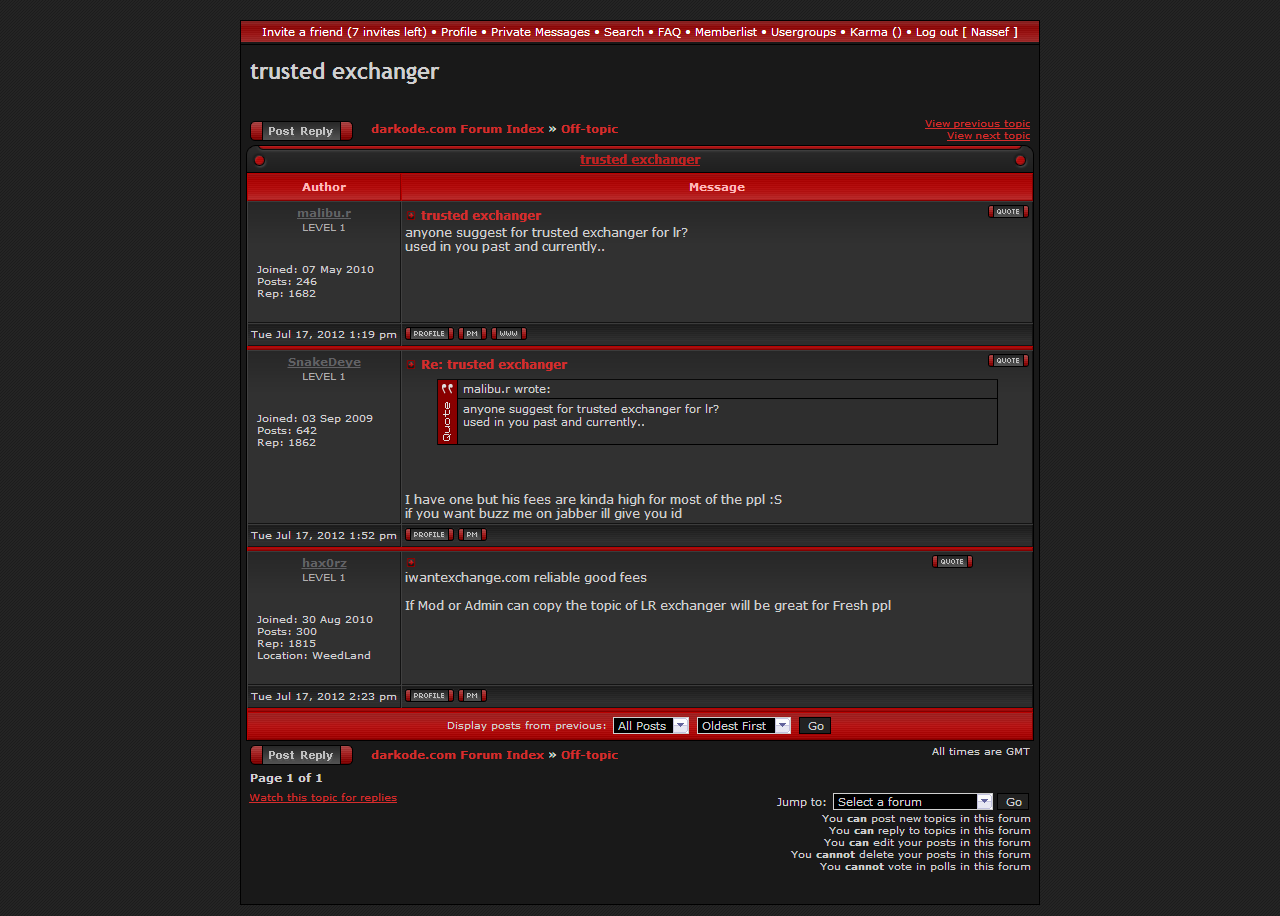Open View previous topic link
Viewport: 1280px width, 916px height.
(x=977, y=124)
